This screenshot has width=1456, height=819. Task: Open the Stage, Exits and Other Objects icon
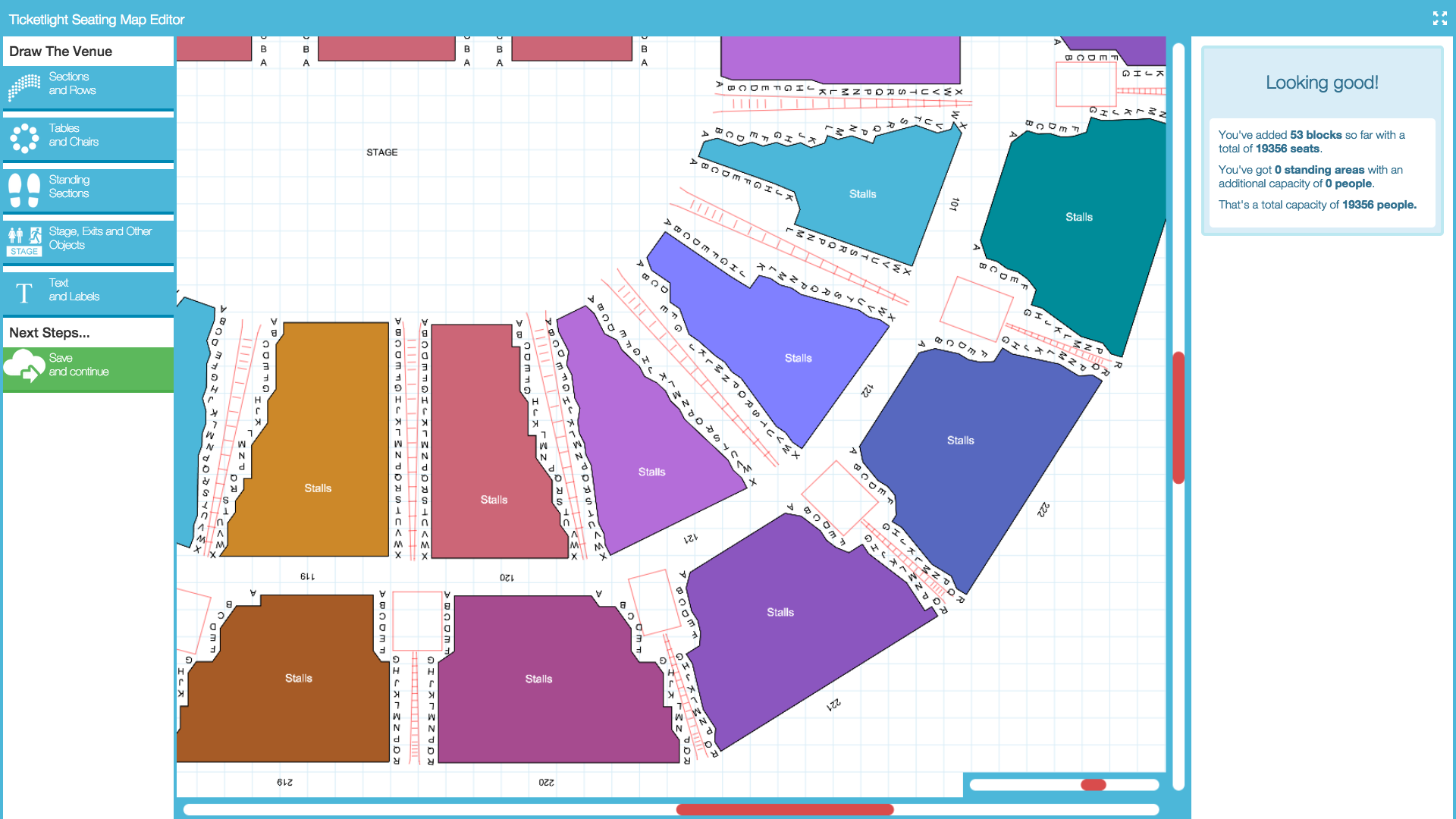click(x=24, y=240)
